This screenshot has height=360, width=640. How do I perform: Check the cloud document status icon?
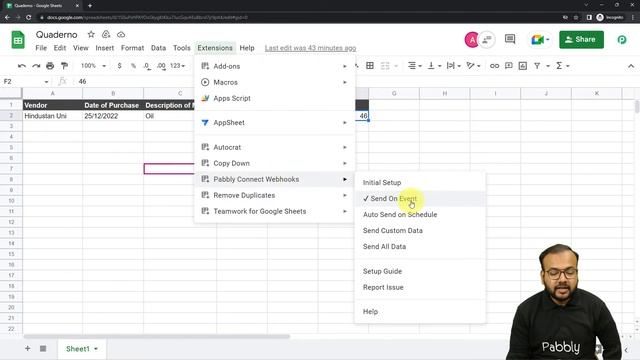(121, 35)
